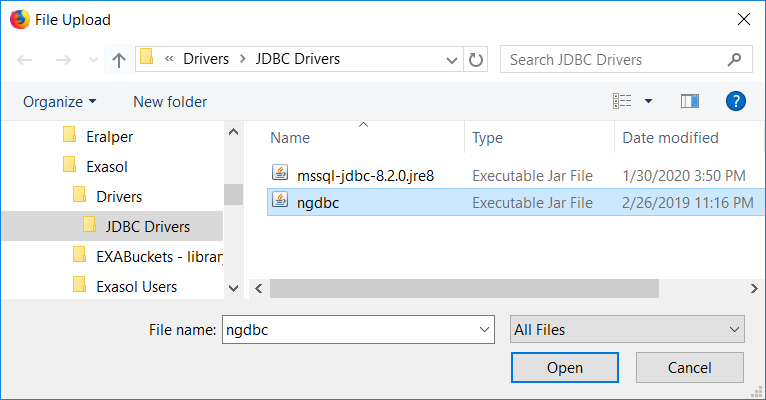Click the 1/30/2020 3:50 PM date cell
766x400 pixels.
click(684, 175)
